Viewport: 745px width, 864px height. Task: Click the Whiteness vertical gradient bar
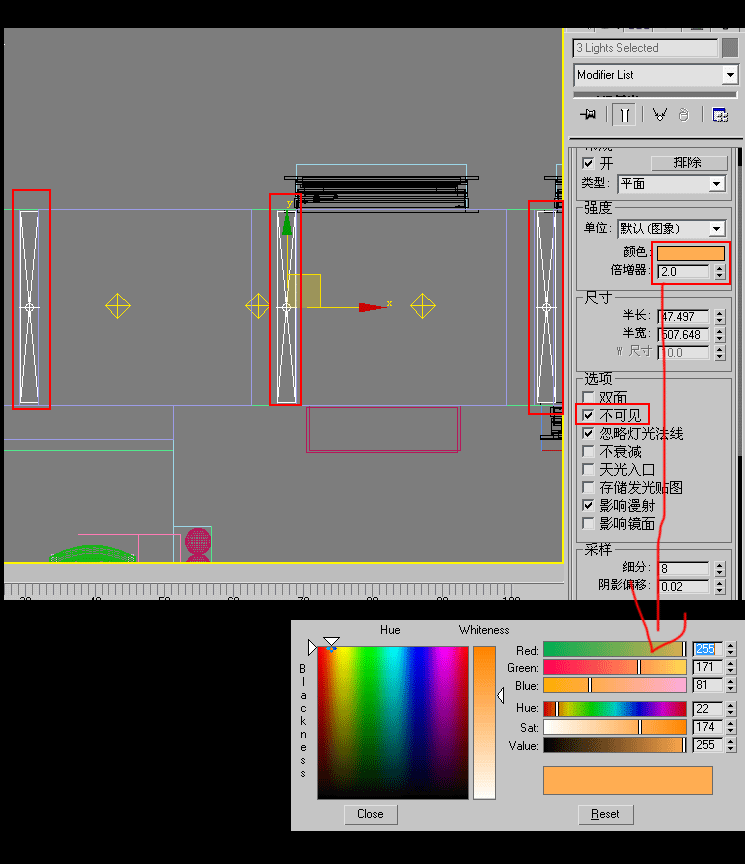click(x=485, y=722)
